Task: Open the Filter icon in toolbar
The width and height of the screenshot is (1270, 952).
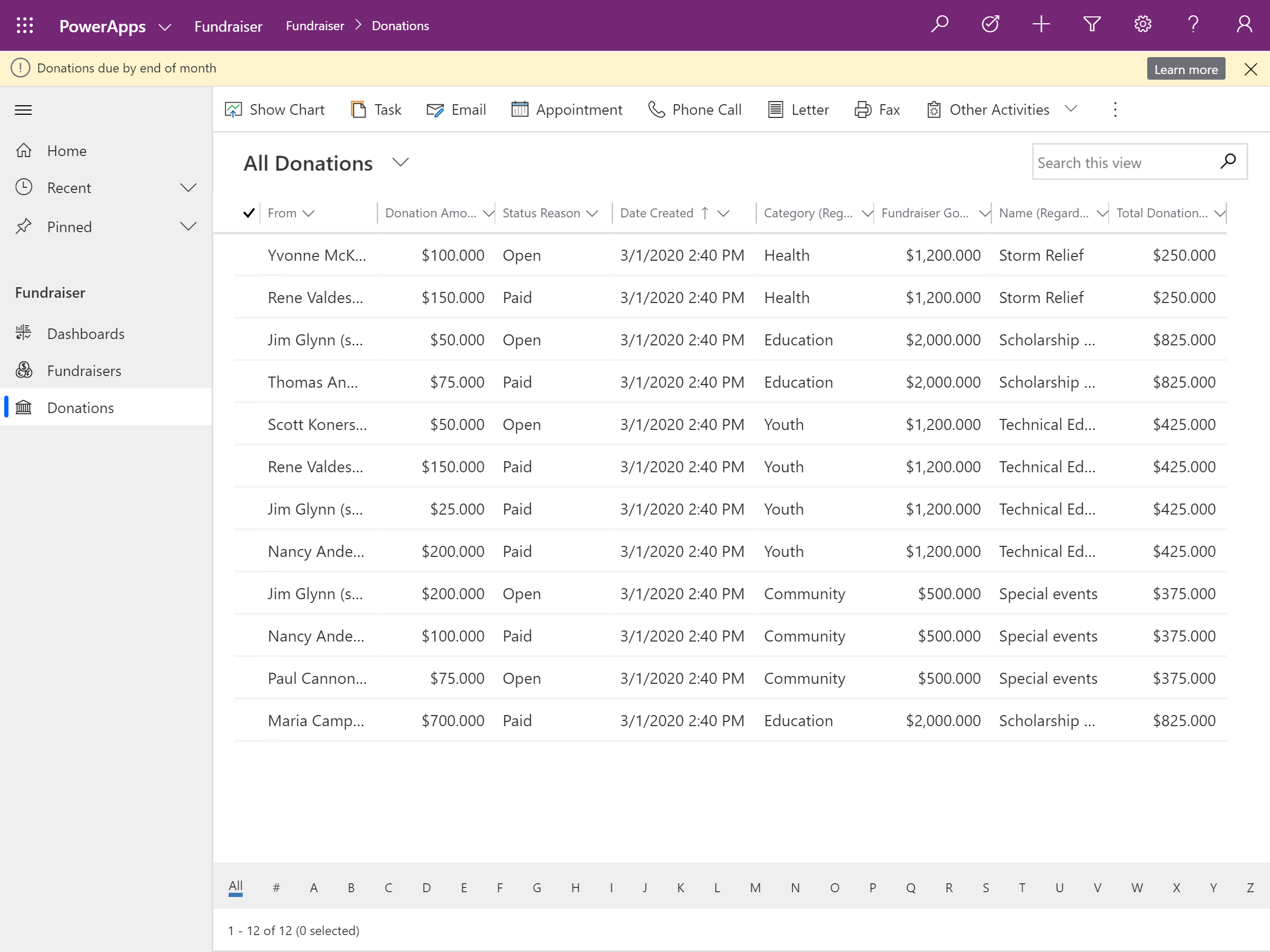Action: [1093, 24]
